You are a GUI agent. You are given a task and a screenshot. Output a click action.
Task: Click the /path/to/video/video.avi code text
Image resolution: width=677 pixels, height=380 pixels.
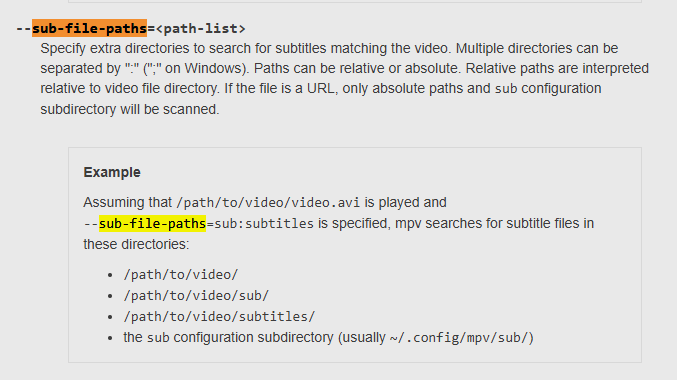coord(268,203)
